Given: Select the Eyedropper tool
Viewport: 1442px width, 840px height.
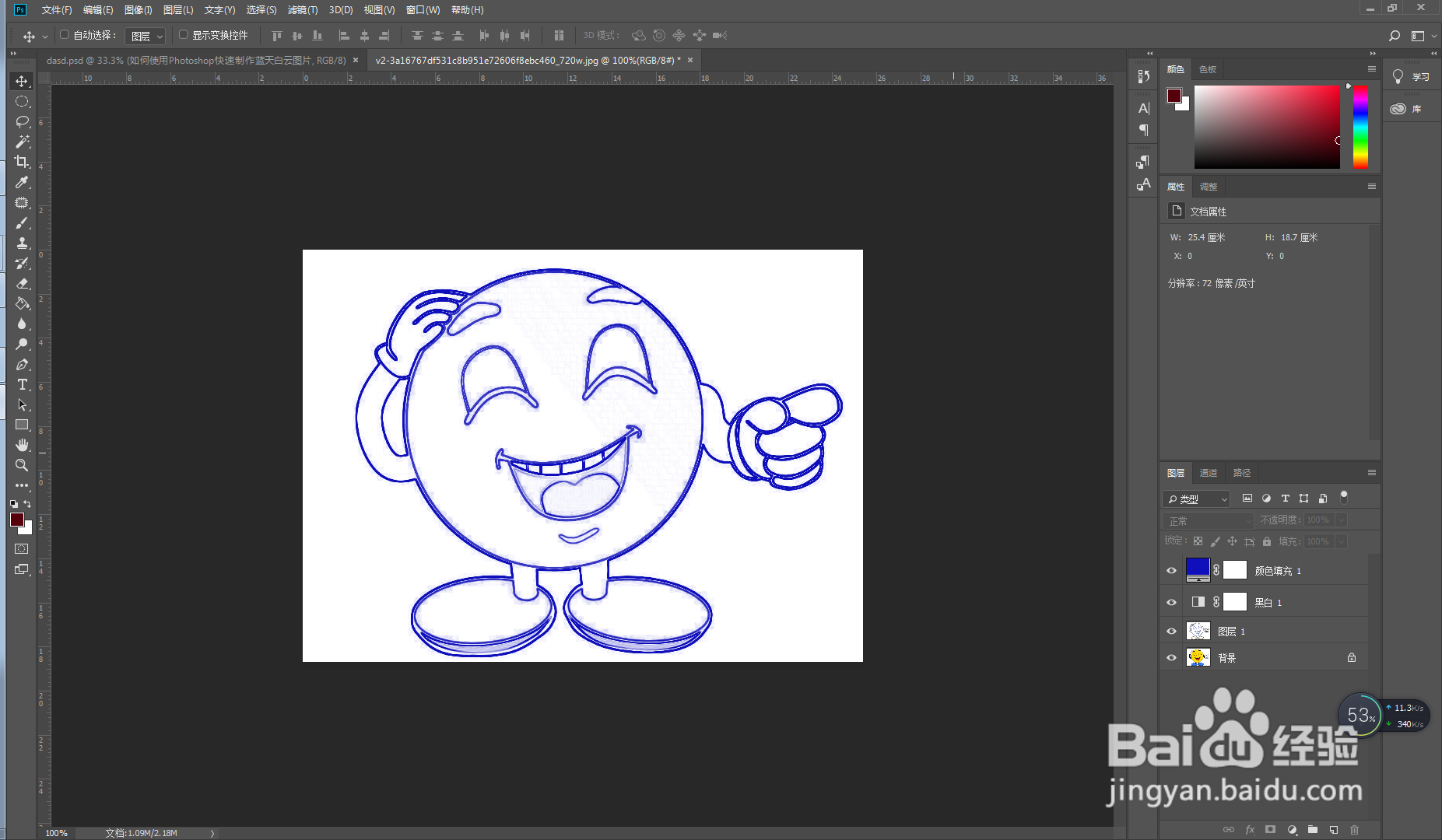Looking at the screenshot, I should (22, 182).
